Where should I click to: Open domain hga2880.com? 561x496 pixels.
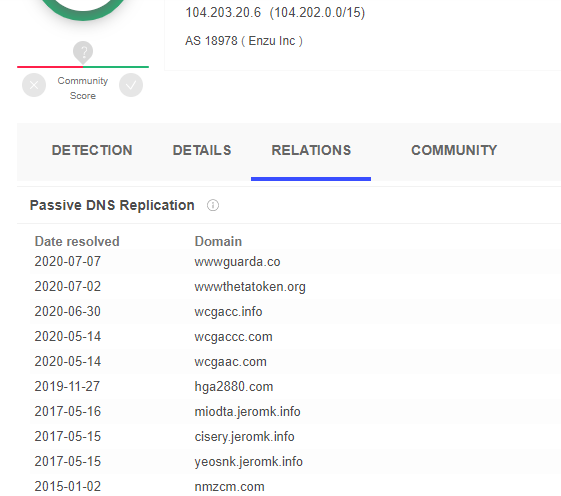[234, 386]
